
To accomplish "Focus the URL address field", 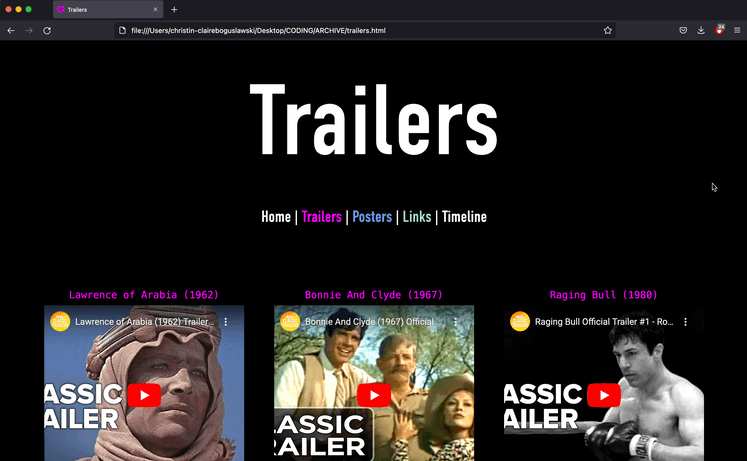I will pyautogui.click(x=364, y=30).
